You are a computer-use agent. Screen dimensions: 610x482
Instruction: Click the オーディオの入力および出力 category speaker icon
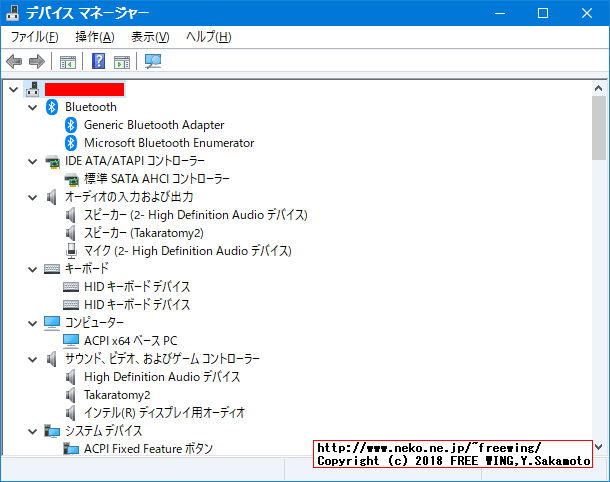click(51, 197)
